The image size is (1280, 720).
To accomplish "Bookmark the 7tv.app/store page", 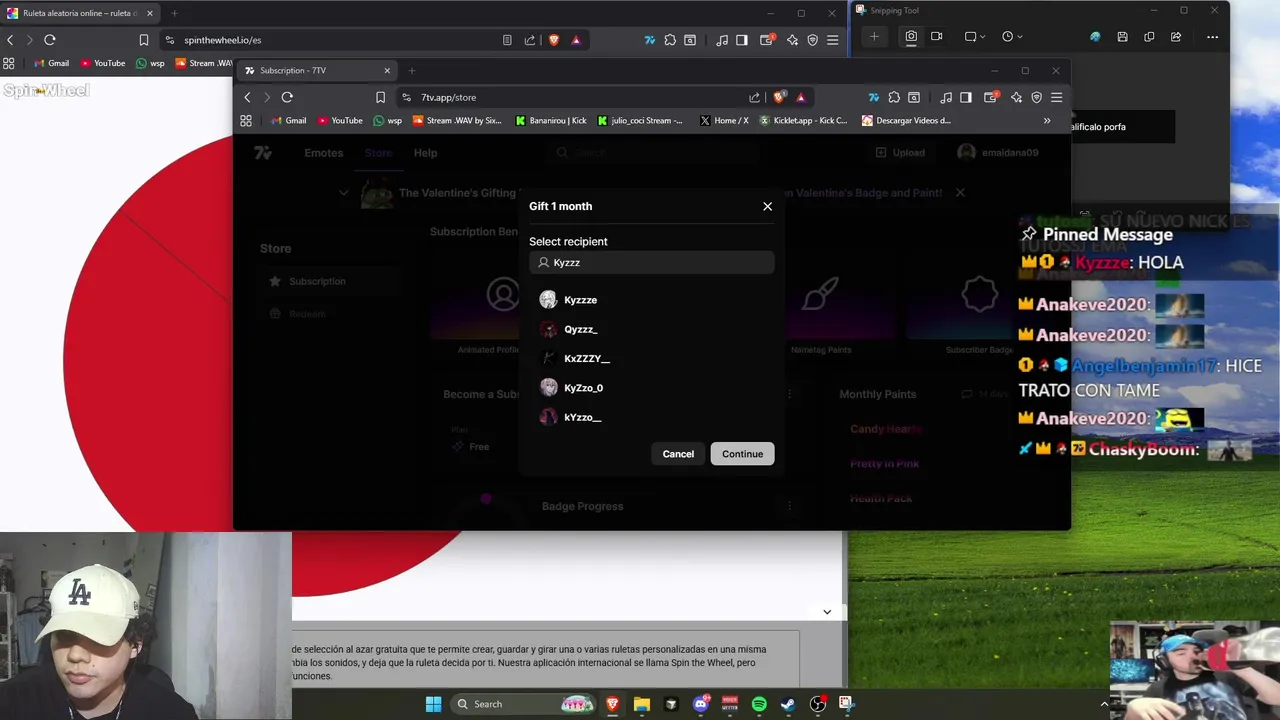I will (x=380, y=97).
